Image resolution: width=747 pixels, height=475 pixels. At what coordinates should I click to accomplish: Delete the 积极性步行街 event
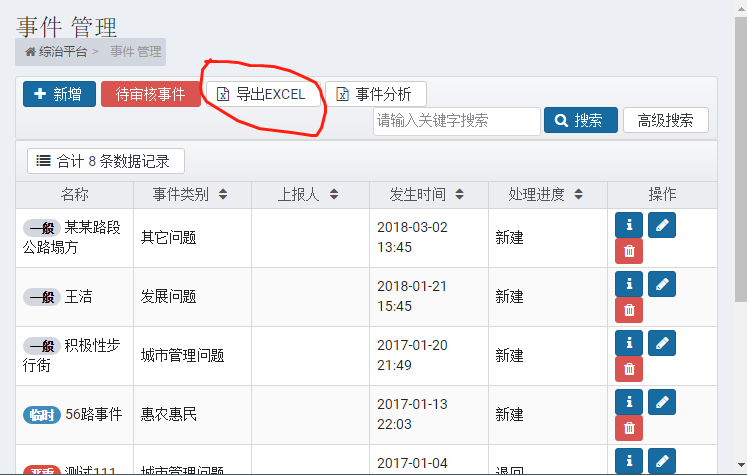[629, 369]
